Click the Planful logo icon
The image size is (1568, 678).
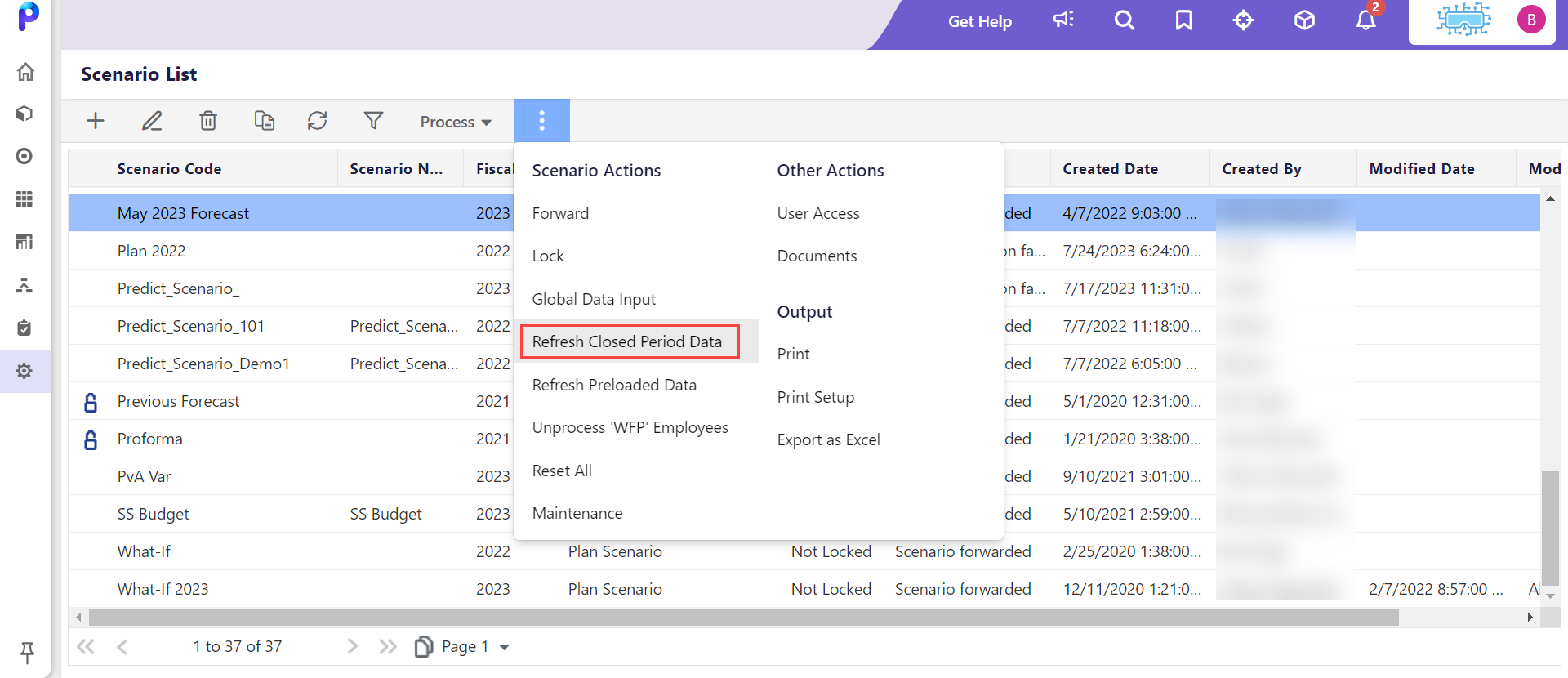28,16
